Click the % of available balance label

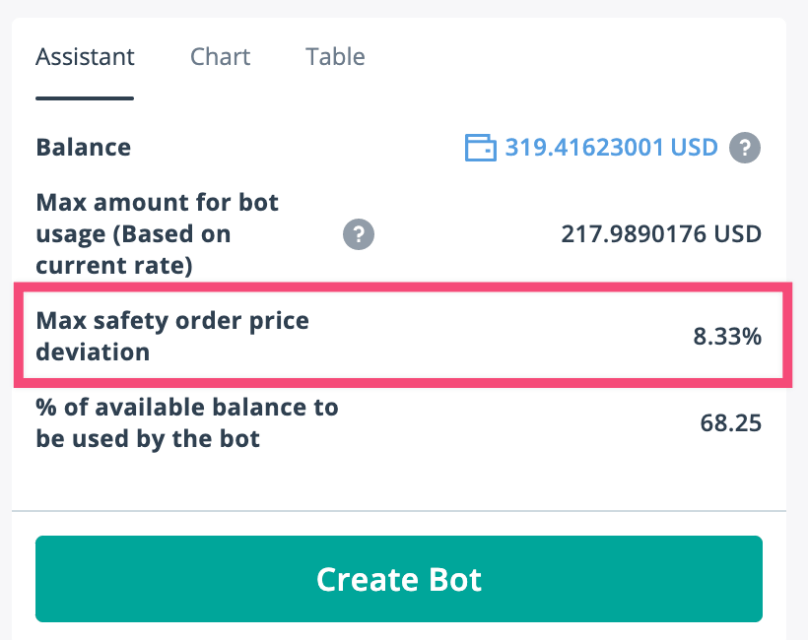point(187,423)
